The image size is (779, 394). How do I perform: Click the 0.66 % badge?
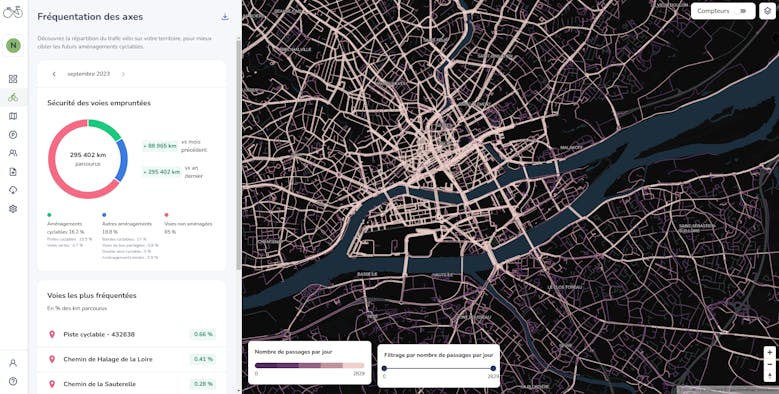click(x=203, y=334)
